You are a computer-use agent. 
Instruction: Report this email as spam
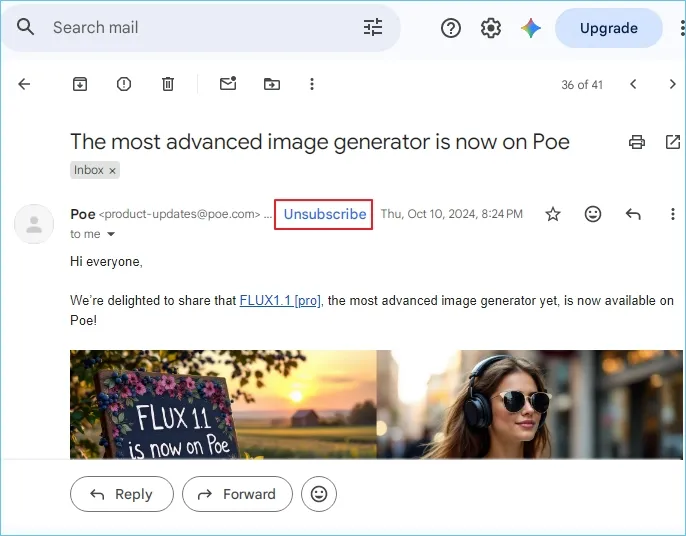point(124,84)
